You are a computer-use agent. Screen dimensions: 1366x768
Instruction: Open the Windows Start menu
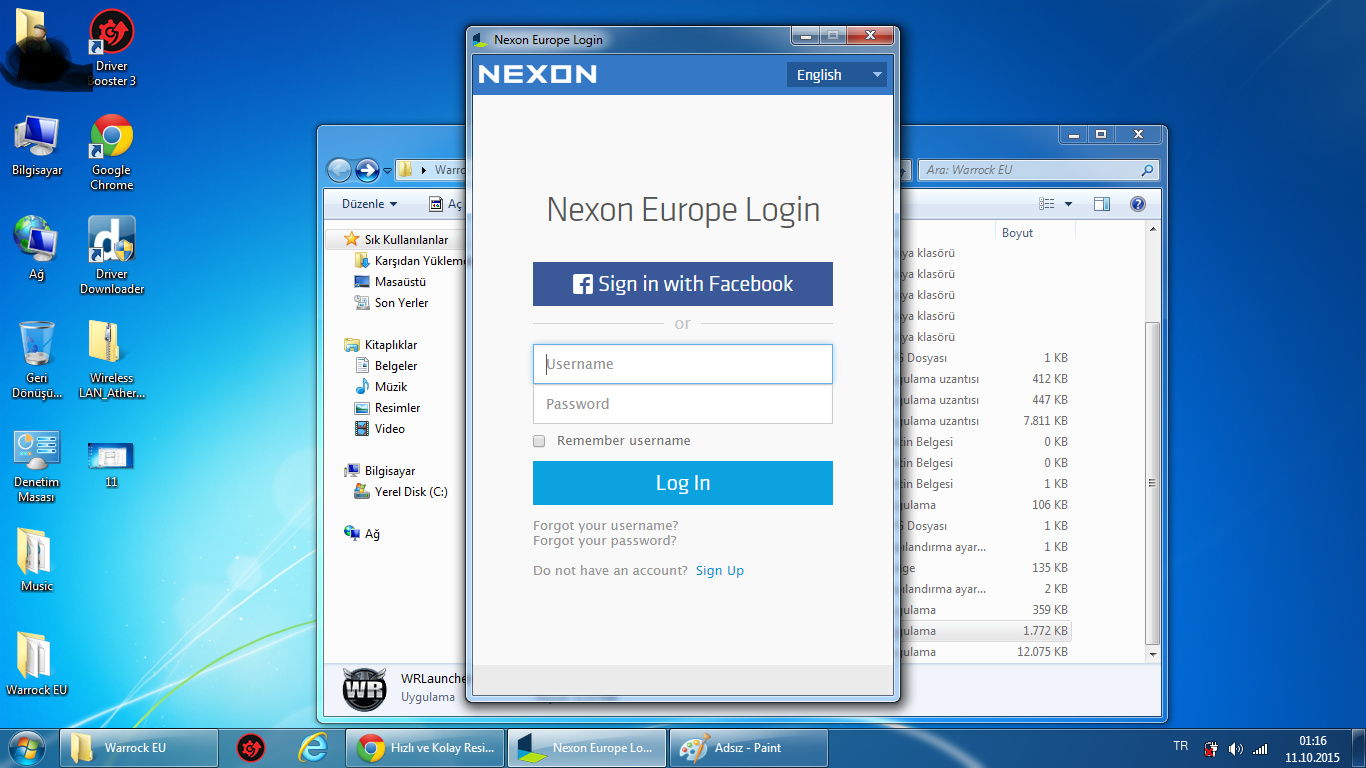[25, 747]
